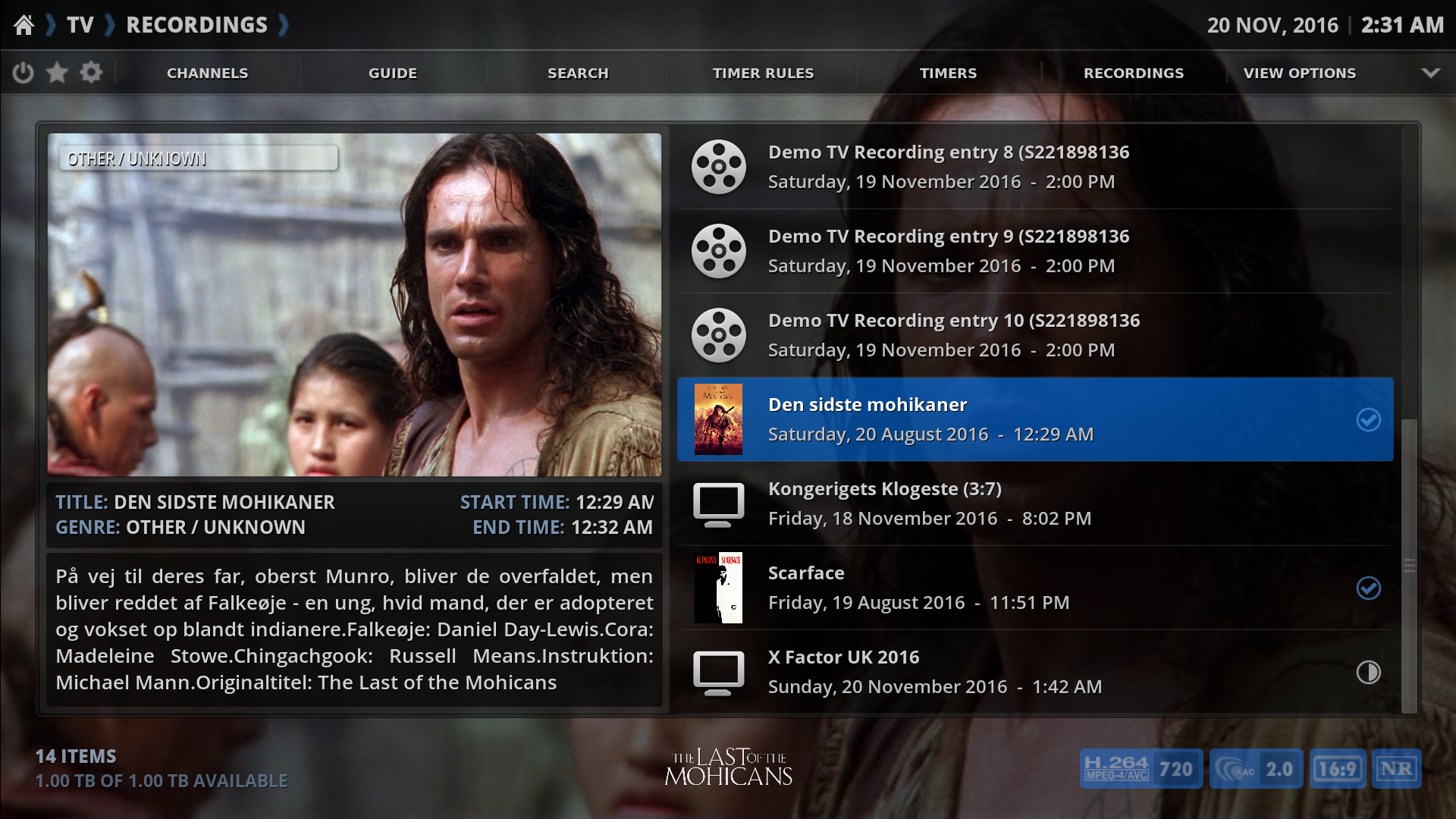Click TV icon beside Kongerigets Klogeste
The width and height of the screenshot is (1456, 819).
[x=718, y=504]
